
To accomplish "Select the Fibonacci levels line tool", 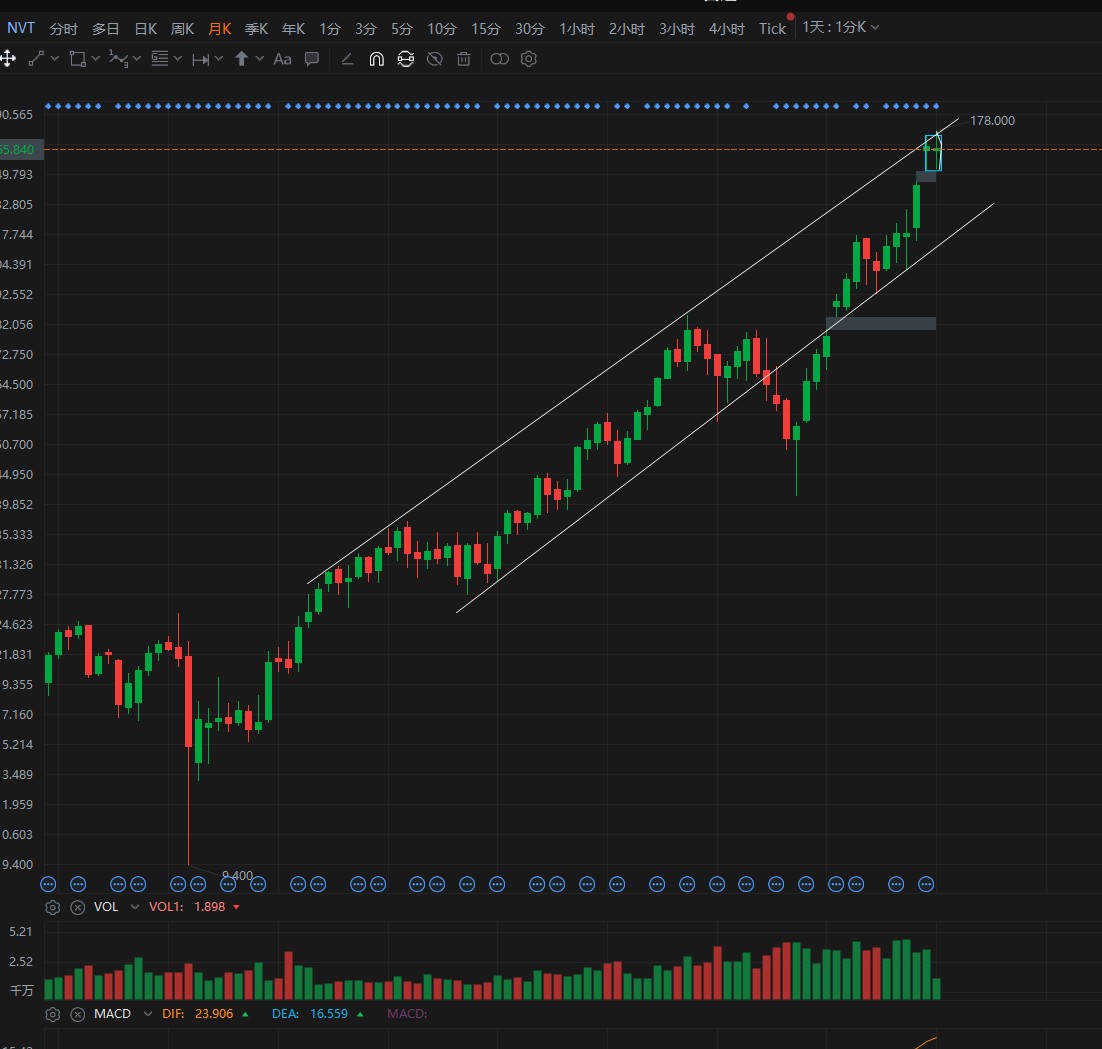I will pyautogui.click(x=160, y=59).
